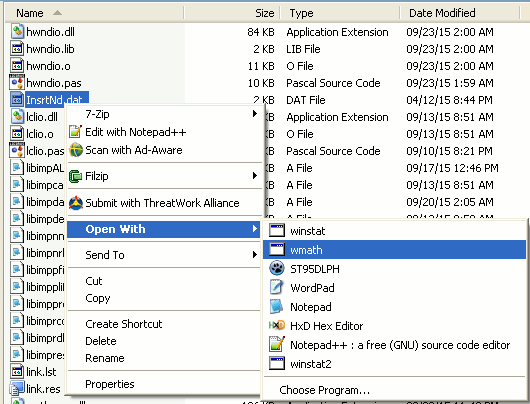
Task: Open file with WordPad
Action: (x=394, y=288)
